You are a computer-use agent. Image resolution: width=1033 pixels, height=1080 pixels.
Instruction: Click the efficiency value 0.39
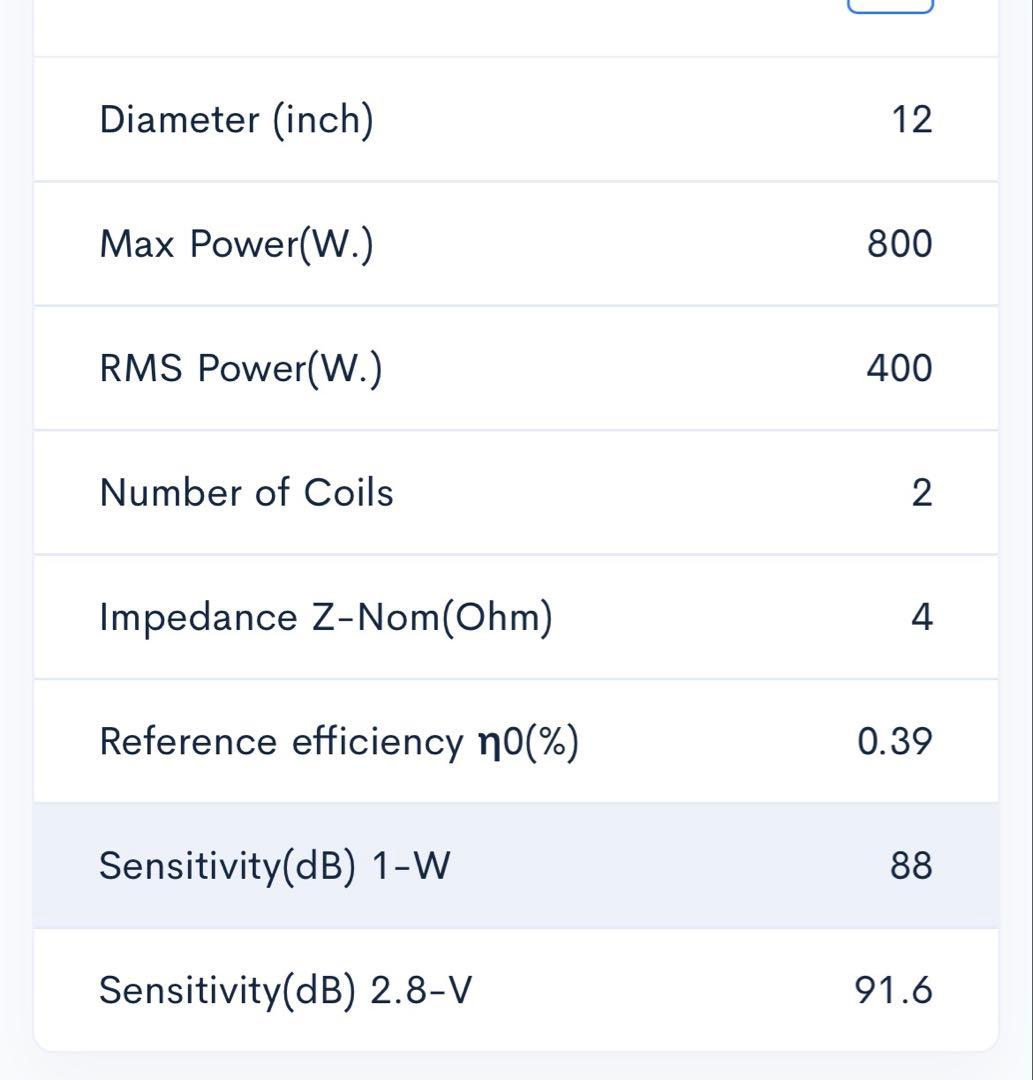pyautogui.click(x=895, y=742)
